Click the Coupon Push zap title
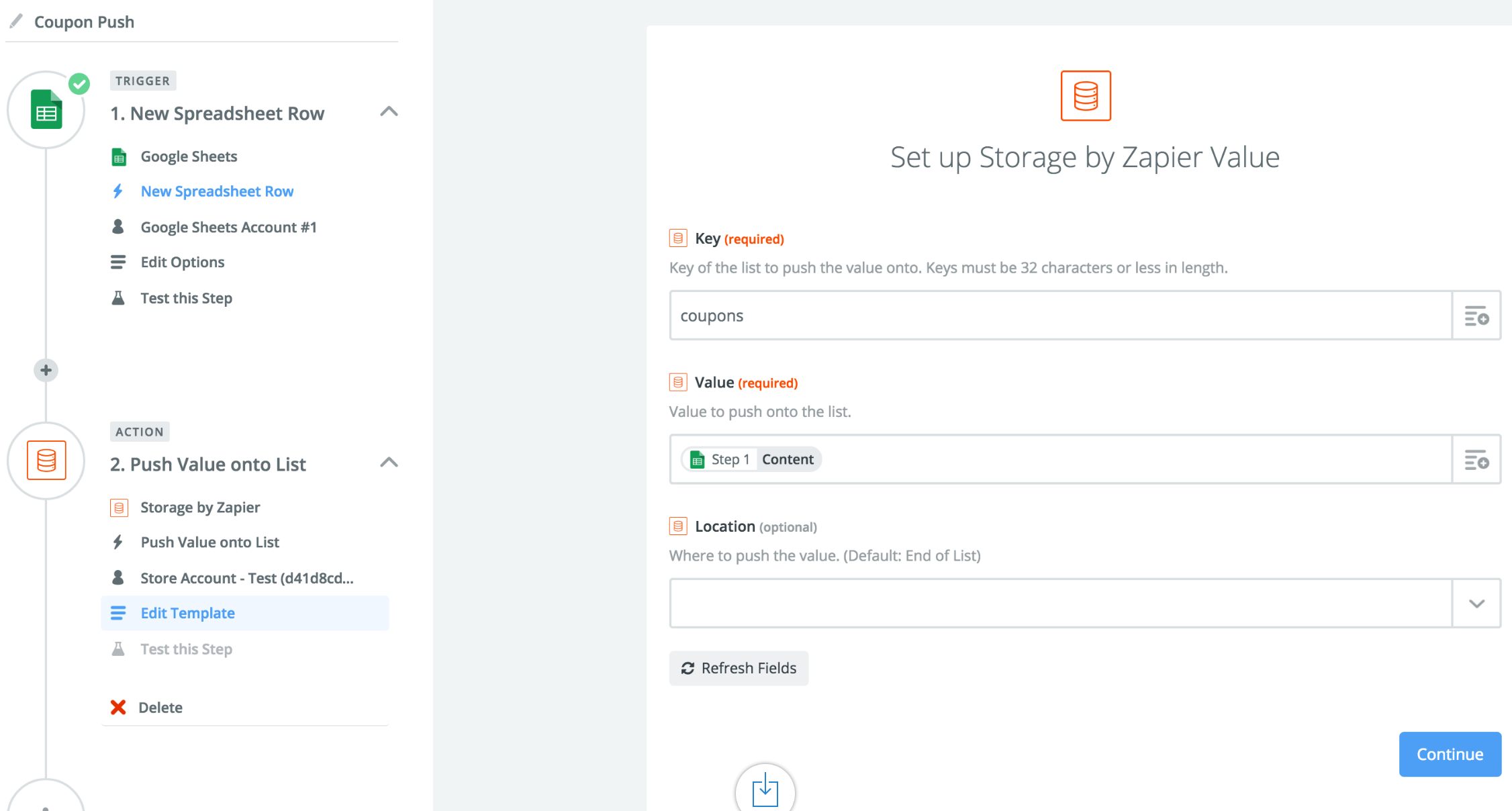The height and width of the screenshot is (811, 1512). [x=84, y=22]
